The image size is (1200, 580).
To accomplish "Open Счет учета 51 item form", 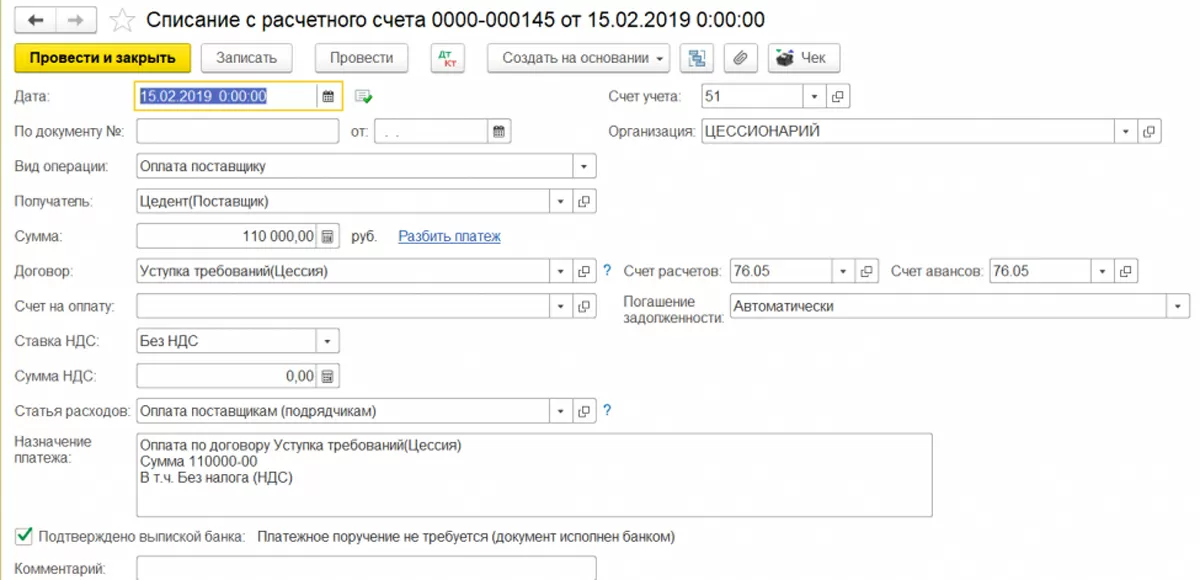I will tap(838, 97).
